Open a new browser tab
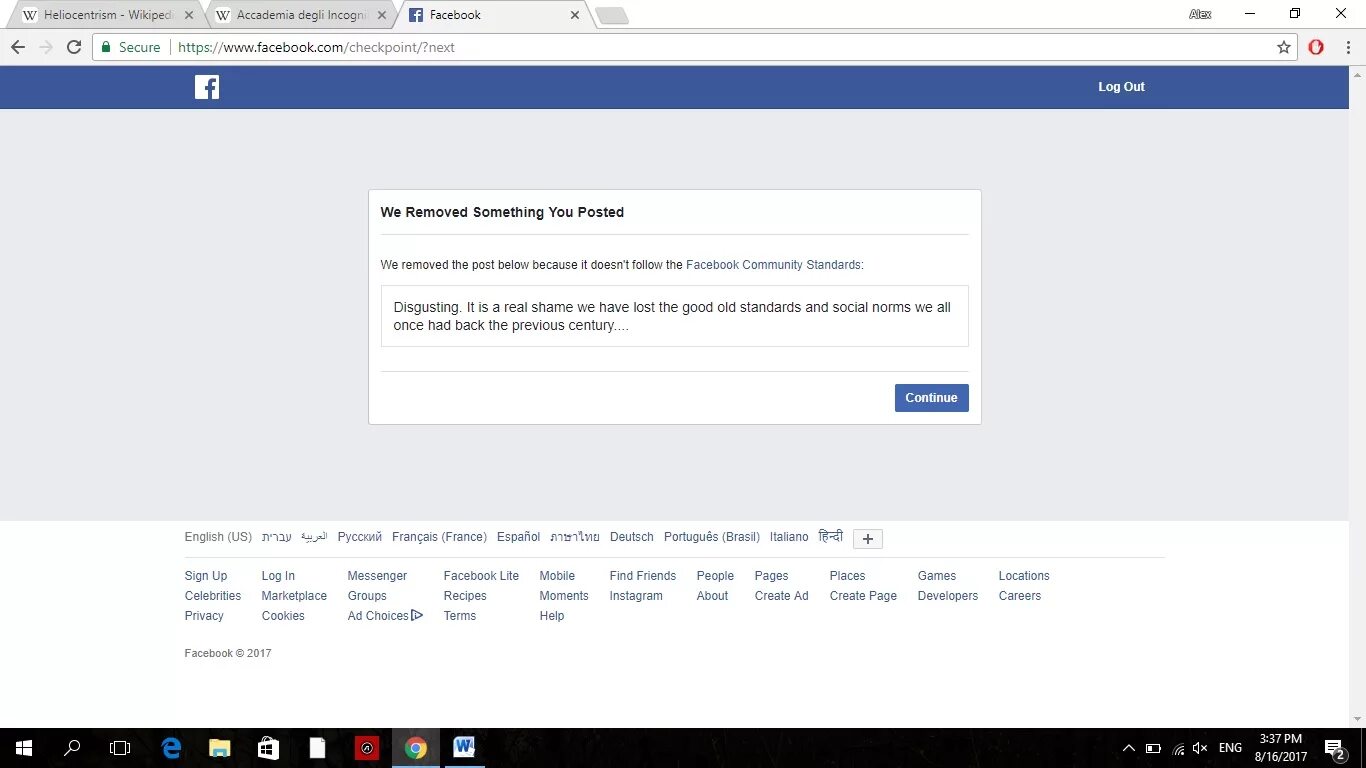 [x=611, y=15]
